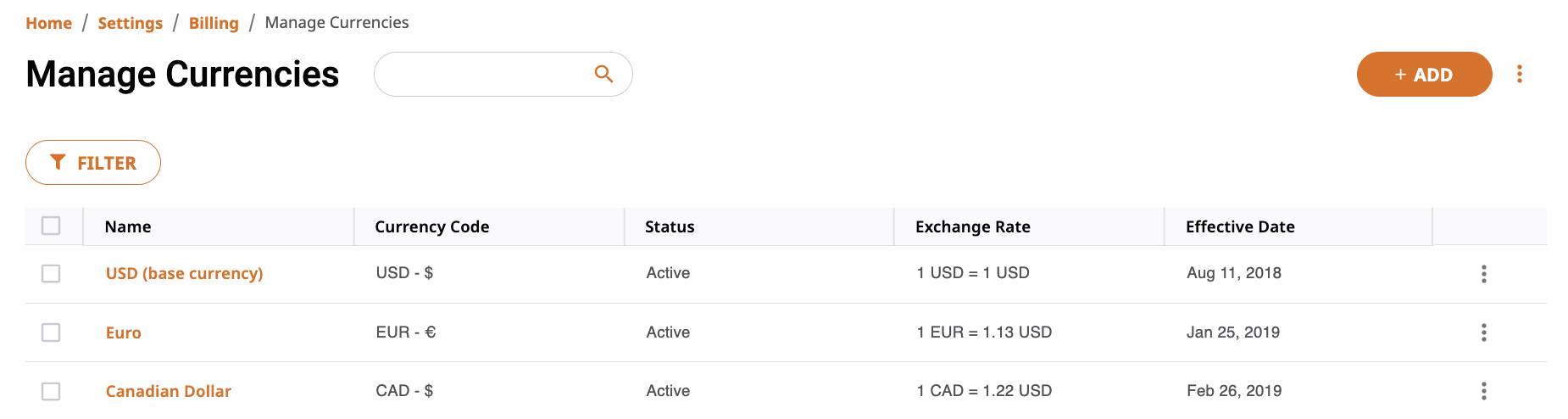This screenshot has width=1568, height=419.
Task: Open the page options kebab menu beside ADD
Action: (1519, 74)
